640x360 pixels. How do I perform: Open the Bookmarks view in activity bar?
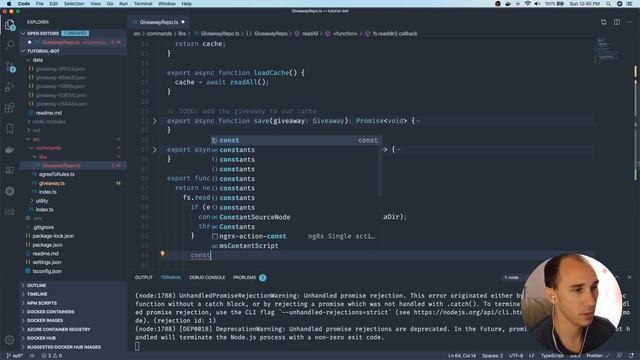pyautogui.click(x=10, y=129)
